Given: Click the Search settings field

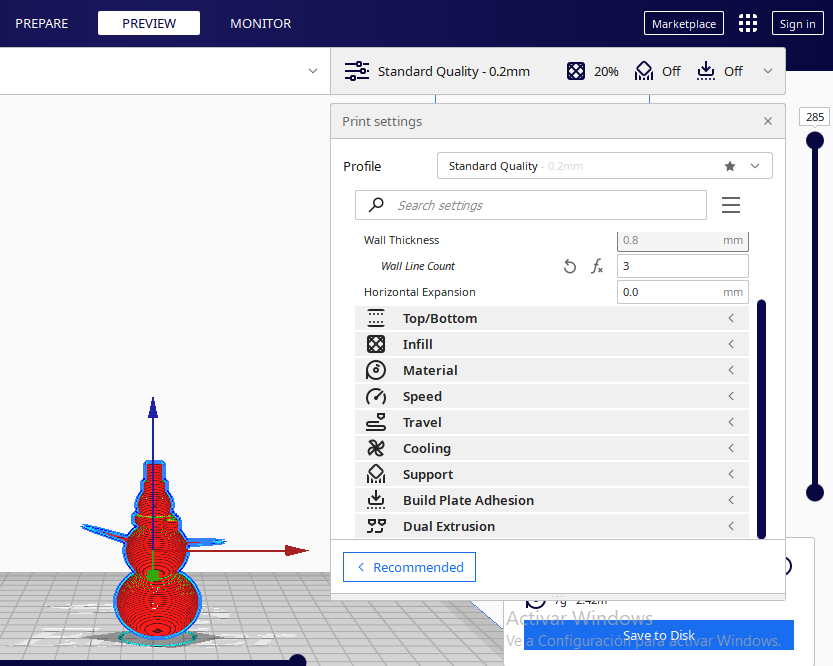Looking at the screenshot, I should [x=531, y=205].
